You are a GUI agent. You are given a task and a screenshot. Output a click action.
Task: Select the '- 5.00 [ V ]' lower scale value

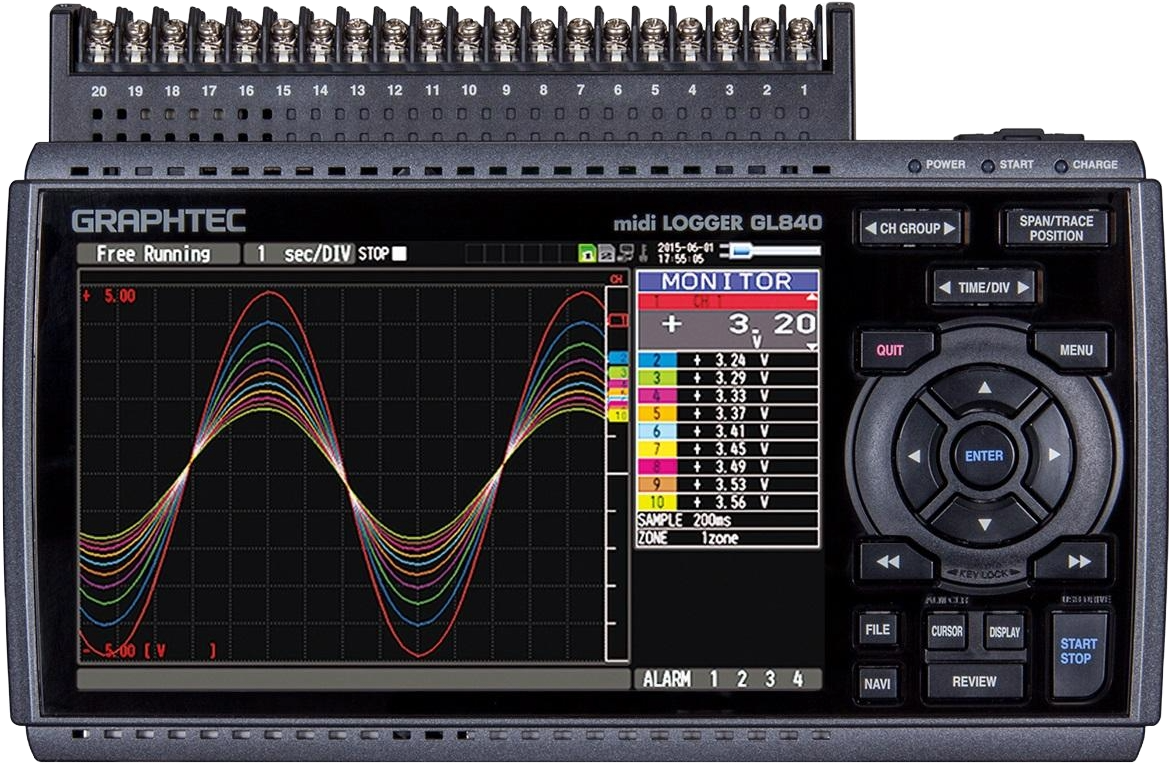149,651
